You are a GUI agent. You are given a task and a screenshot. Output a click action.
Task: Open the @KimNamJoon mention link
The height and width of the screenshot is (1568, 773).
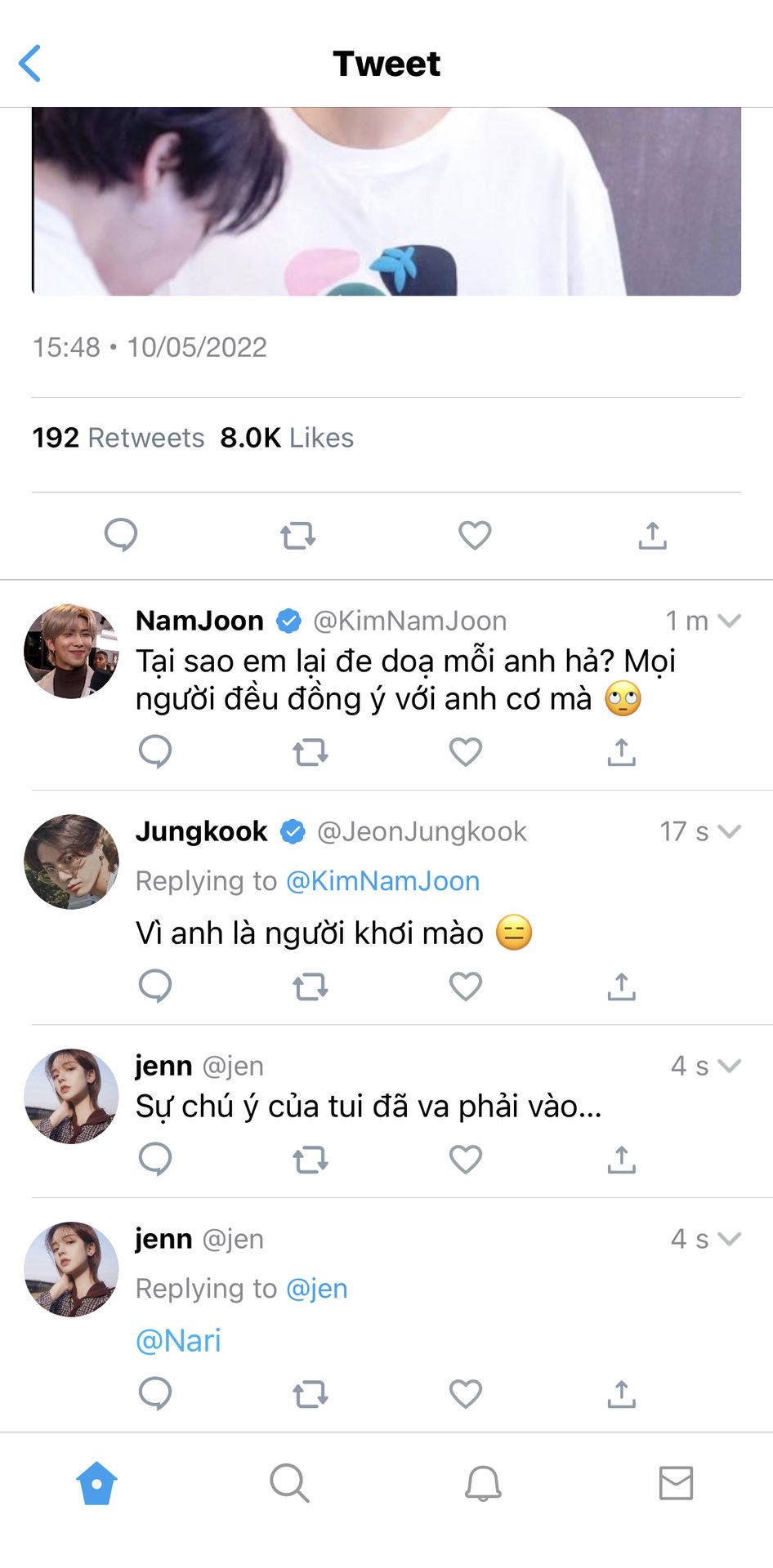[382, 881]
